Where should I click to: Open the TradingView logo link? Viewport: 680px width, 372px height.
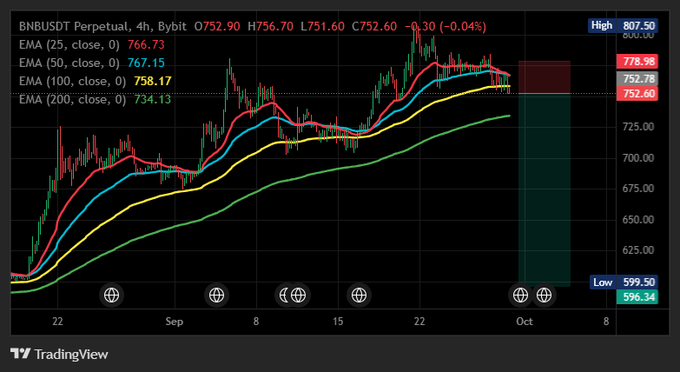pyautogui.click(x=59, y=354)
